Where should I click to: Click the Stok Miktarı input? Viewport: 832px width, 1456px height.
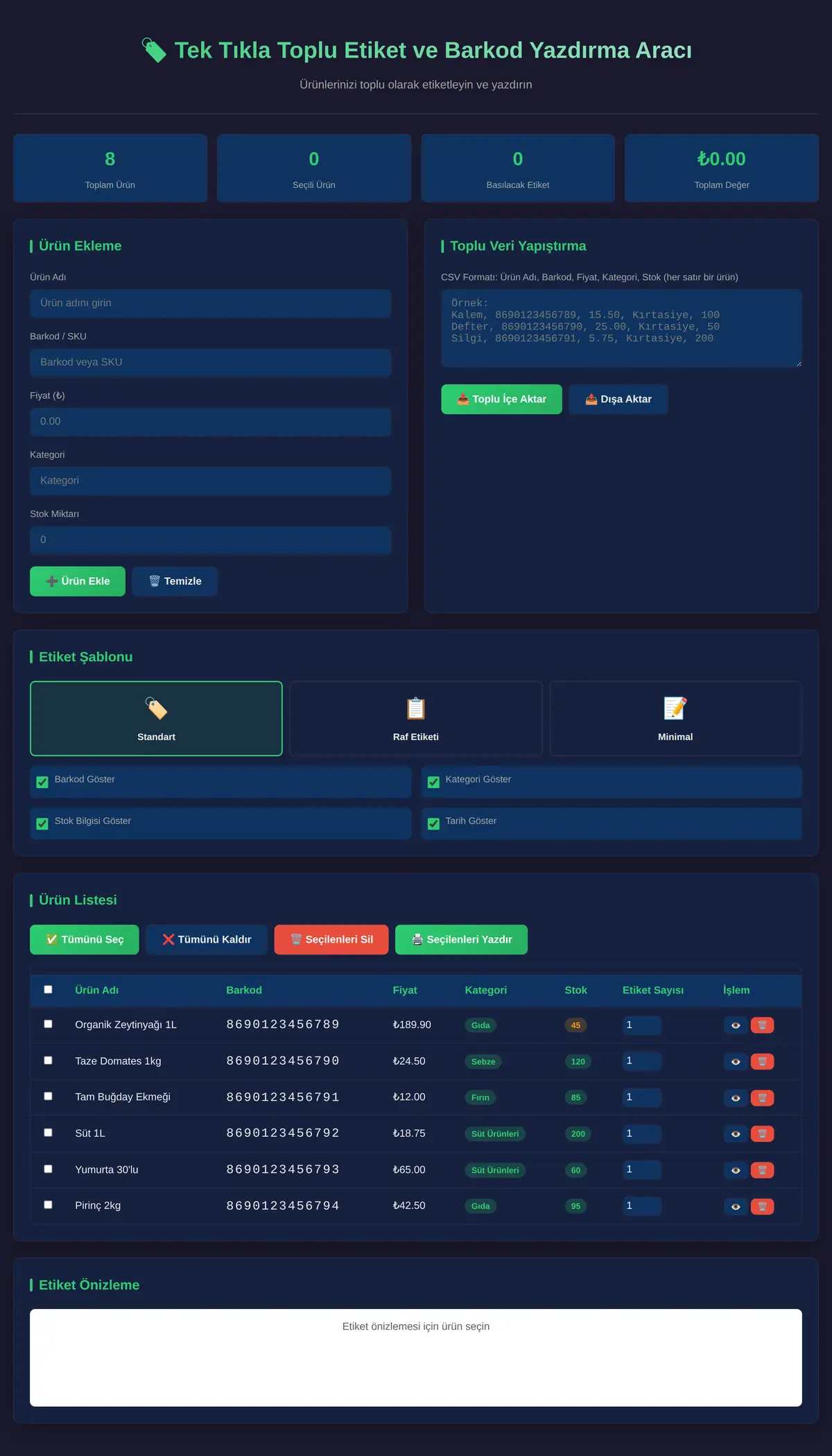pos(211,540)
